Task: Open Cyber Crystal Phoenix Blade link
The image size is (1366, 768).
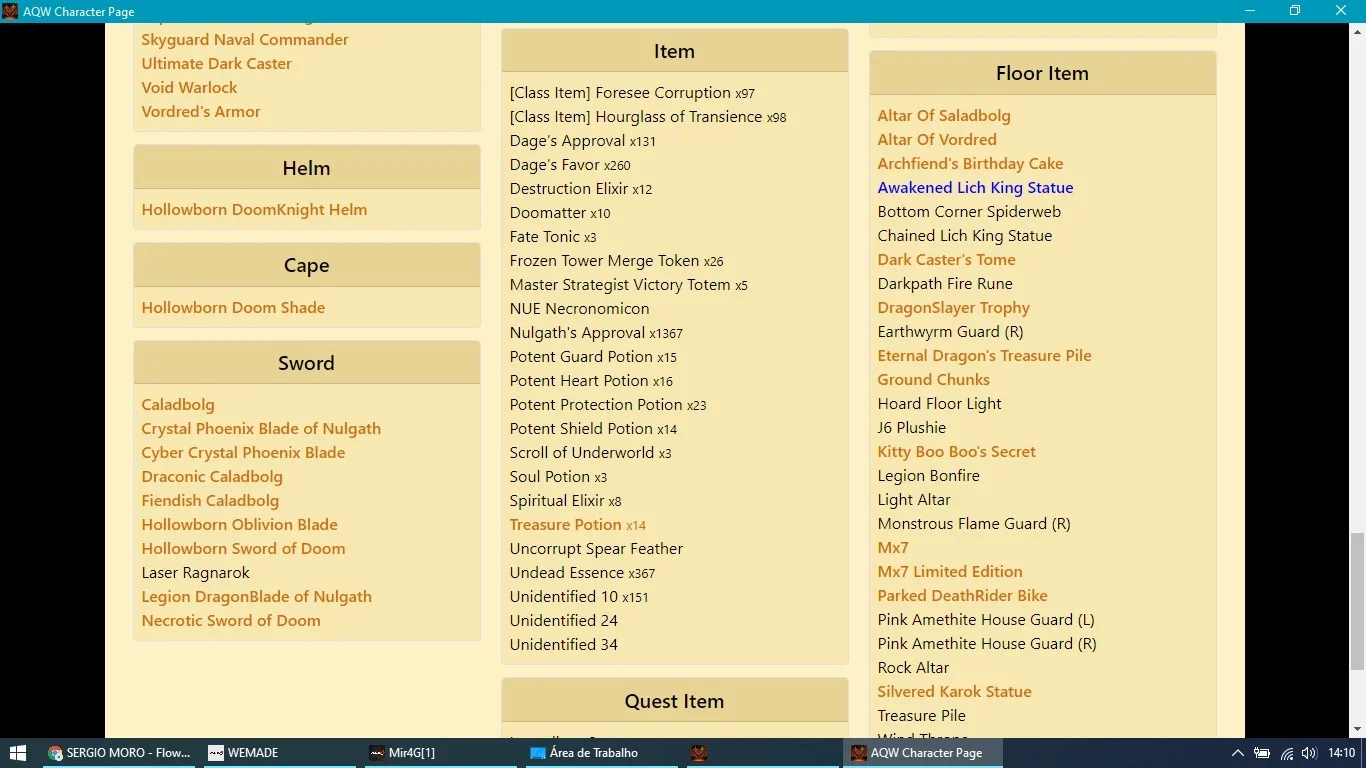Action: pyautogui.click(x=243, y=453)
